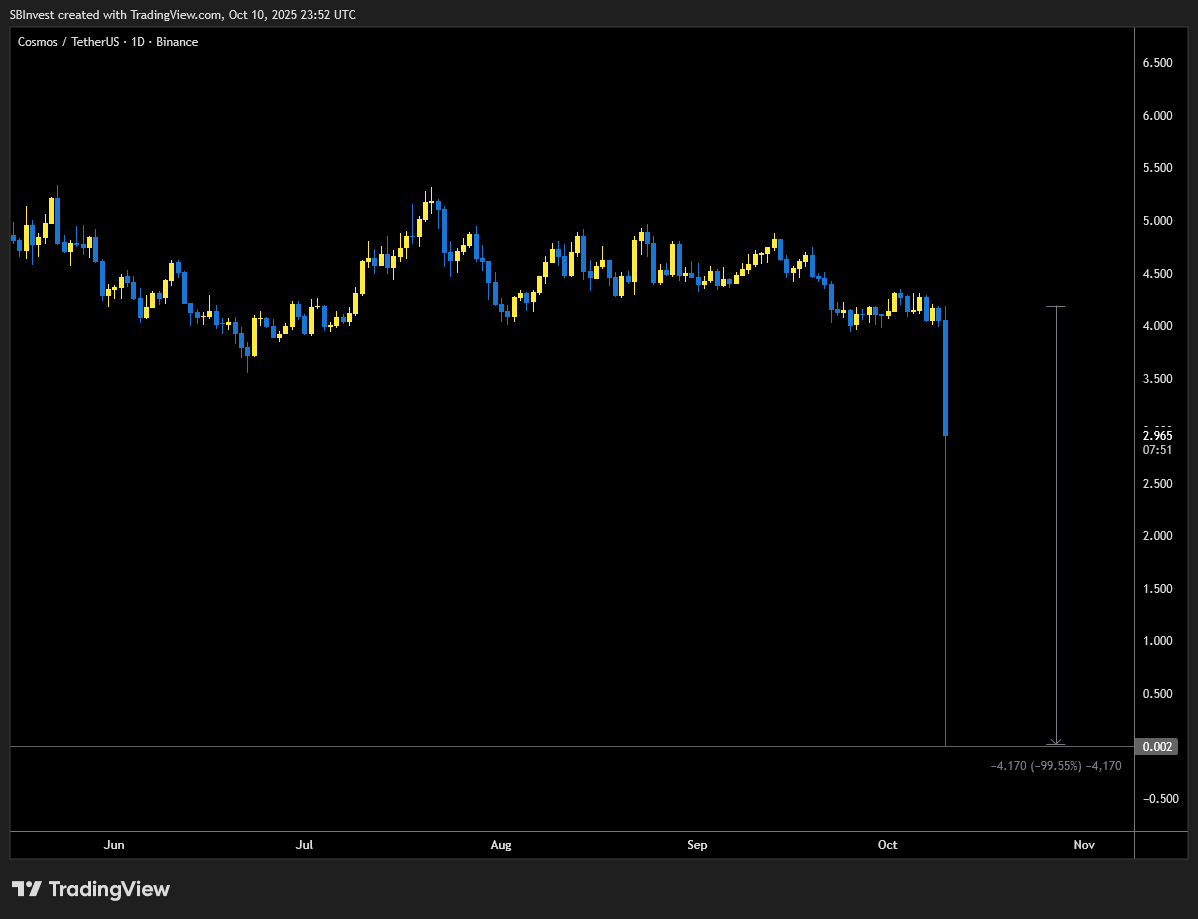Screen dimensions: 1198x919
Task: Click the 6.500 price axis label
Action: (1158, 63)
